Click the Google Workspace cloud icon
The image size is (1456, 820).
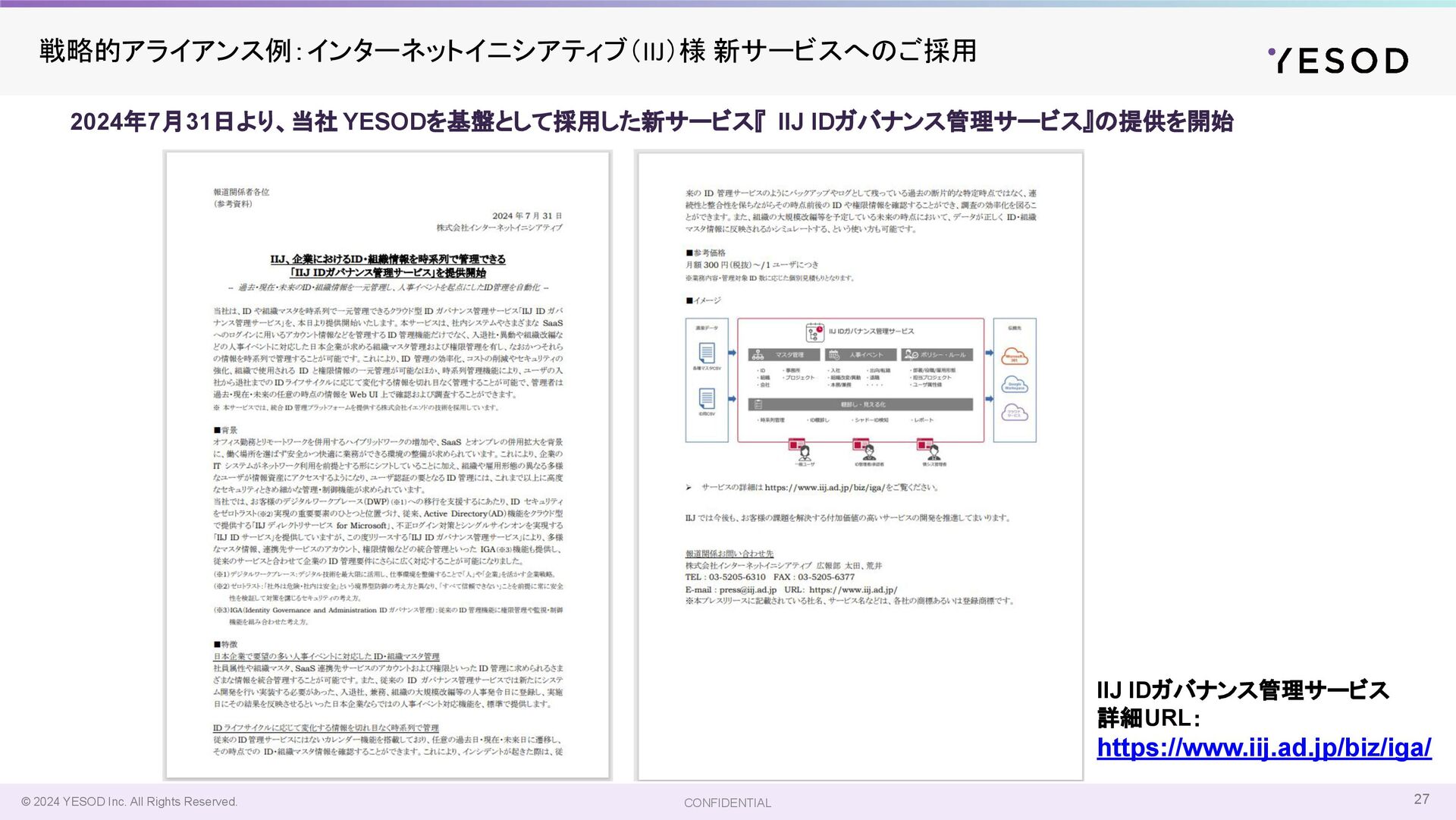[x=1015, y=385]
